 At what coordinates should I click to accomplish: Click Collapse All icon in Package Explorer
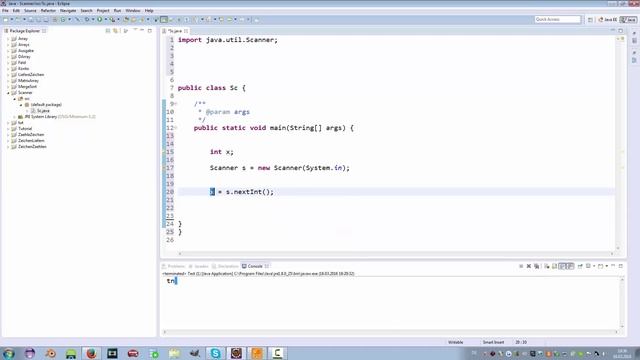pos(108,31)
